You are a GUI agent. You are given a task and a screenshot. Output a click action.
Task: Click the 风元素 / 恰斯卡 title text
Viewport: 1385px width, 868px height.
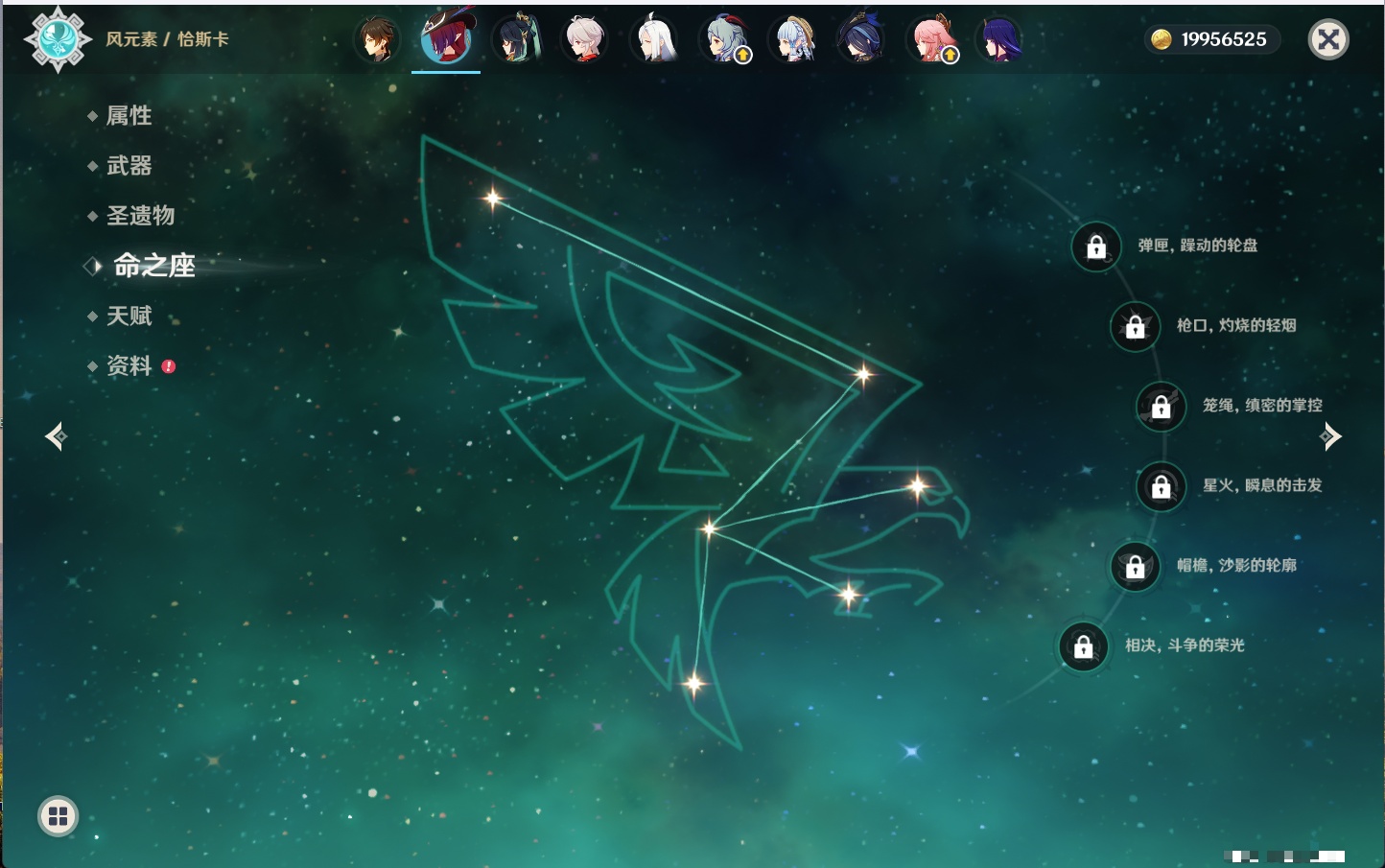point(167,39)
